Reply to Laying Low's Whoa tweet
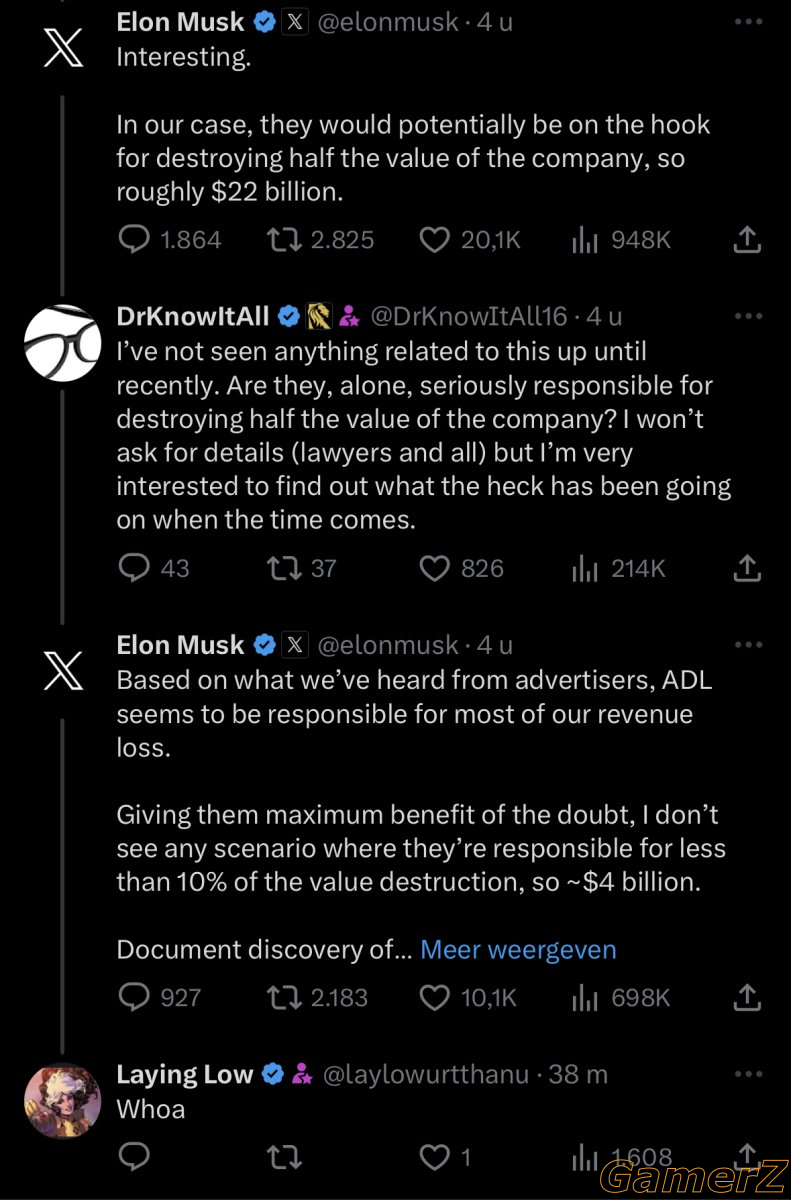The image size is (791, 1200). click(x=134, y=1157)
